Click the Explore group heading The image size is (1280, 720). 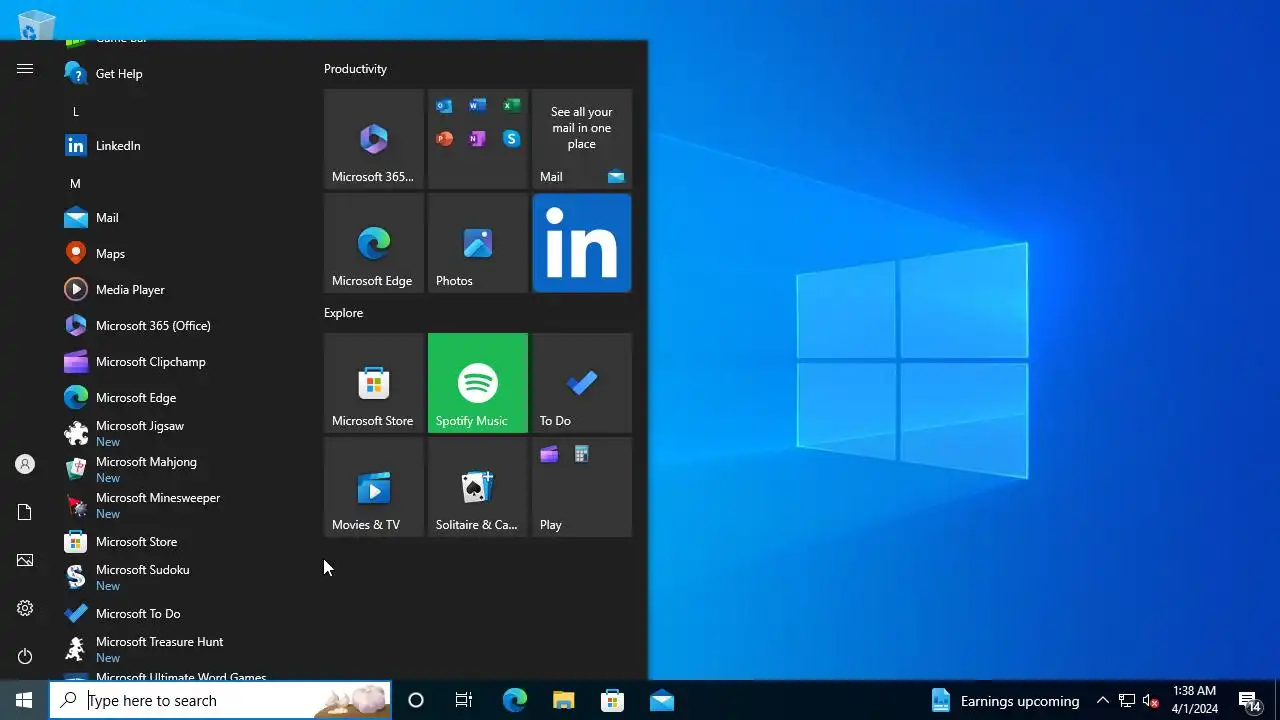pos(343,313)
